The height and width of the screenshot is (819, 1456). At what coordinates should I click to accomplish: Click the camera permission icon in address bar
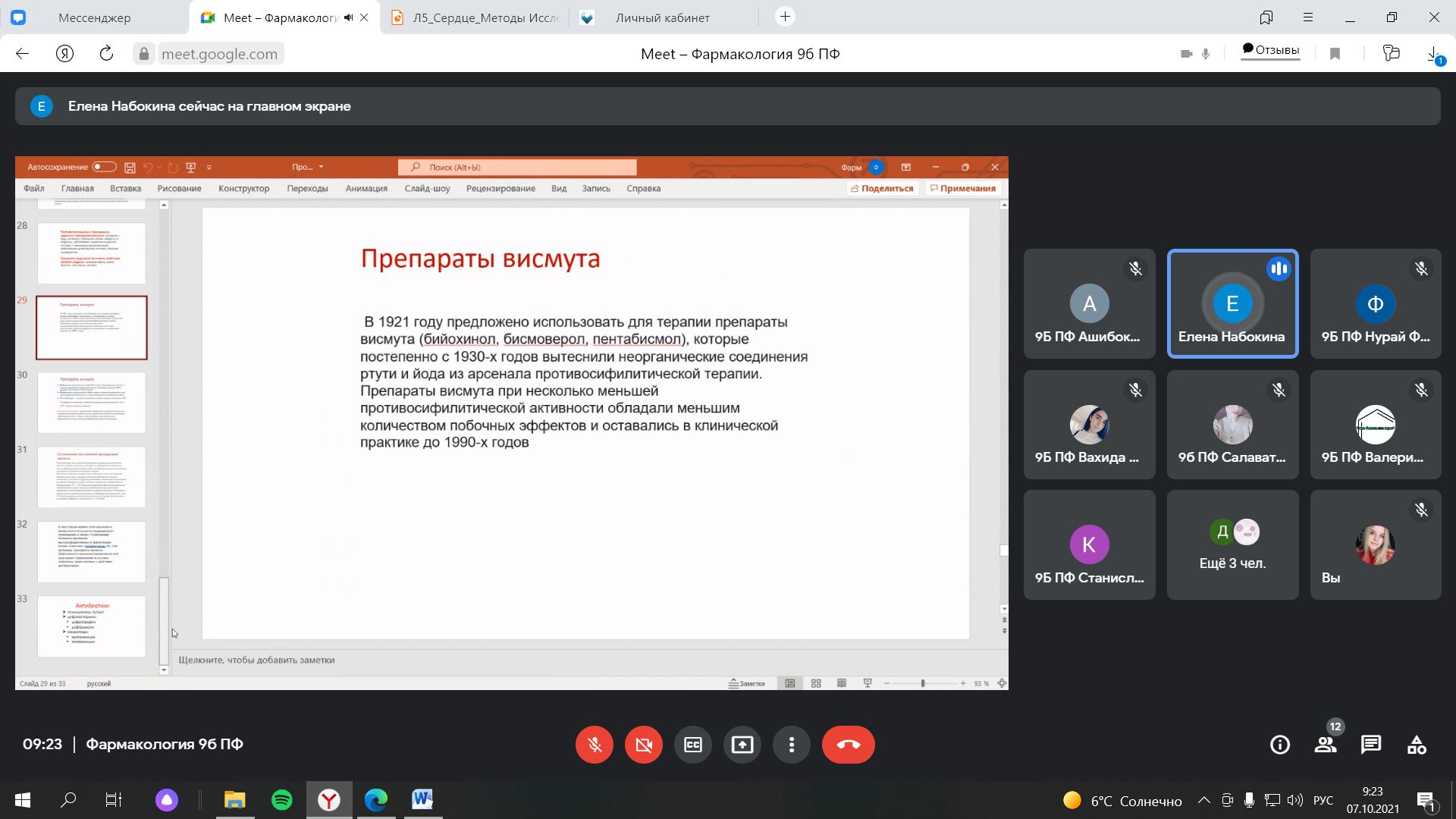point(1187,54)
